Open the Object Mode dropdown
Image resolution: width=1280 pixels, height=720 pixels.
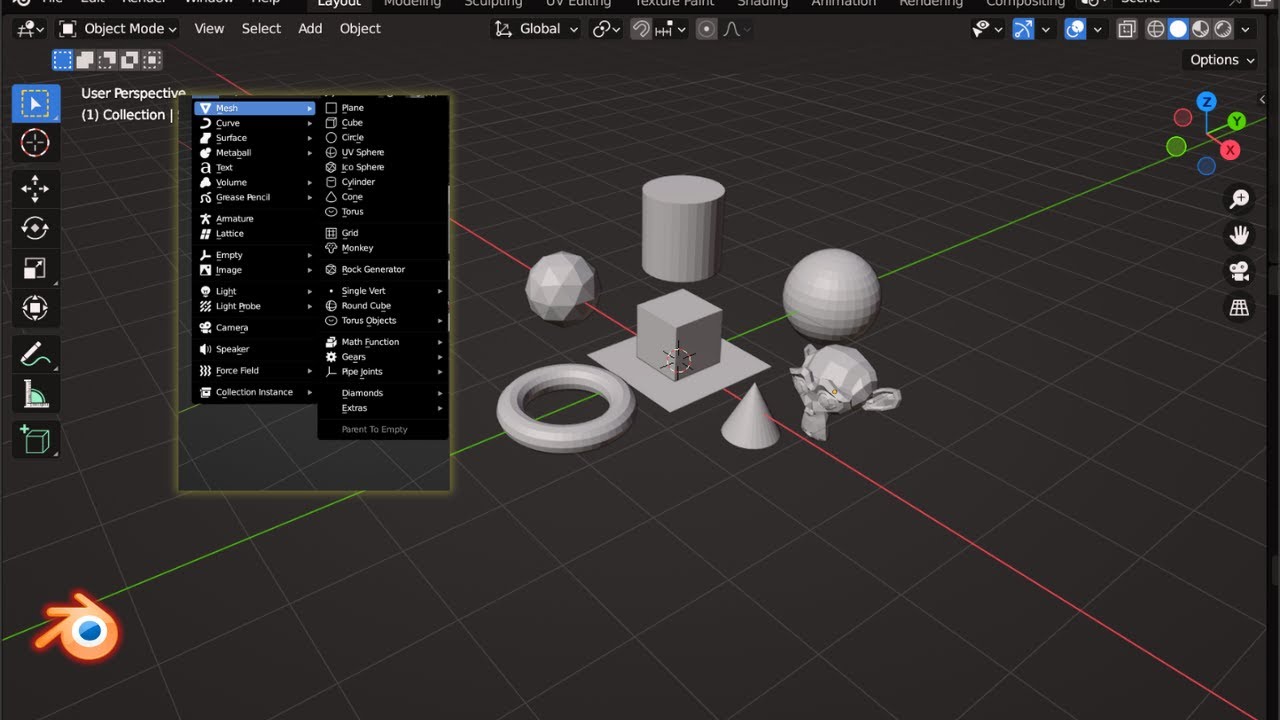tap(118, 29)
